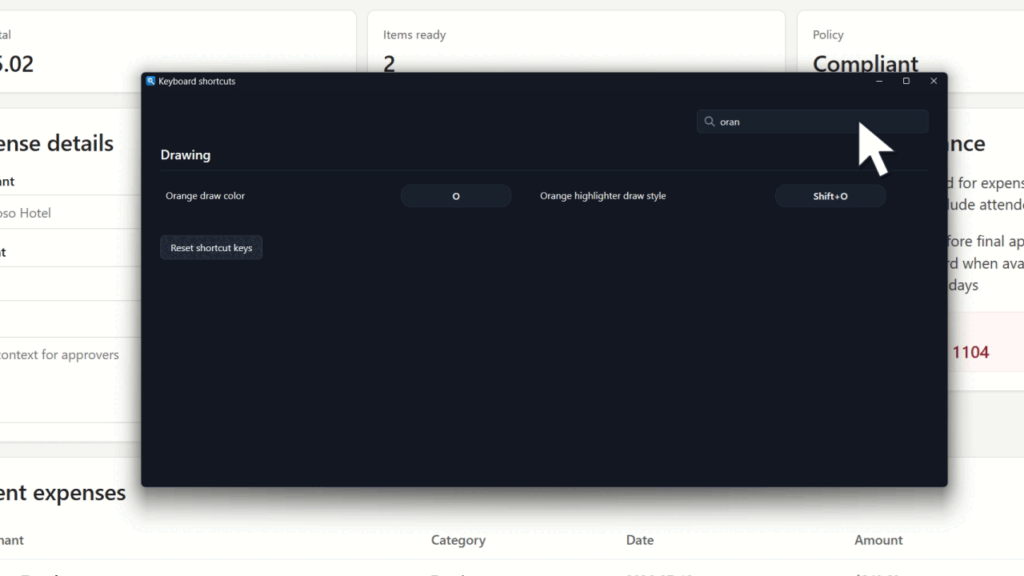Click the red 1104 value
1024x576 pixels.
pyautogui.click(x=970, y=353)
